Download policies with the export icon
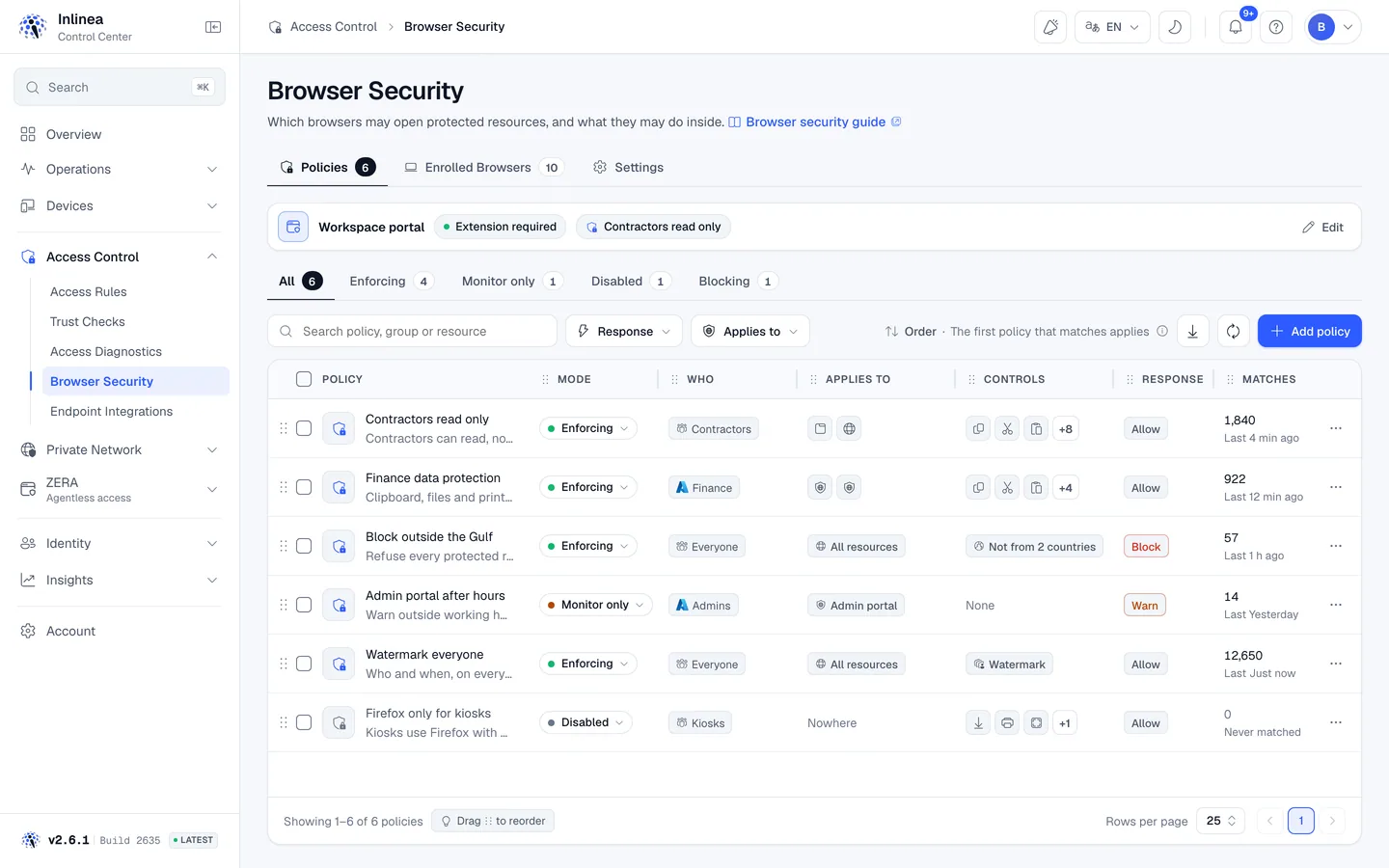1389x868 pixels. pyautogui.click(x=1193, y=331)
